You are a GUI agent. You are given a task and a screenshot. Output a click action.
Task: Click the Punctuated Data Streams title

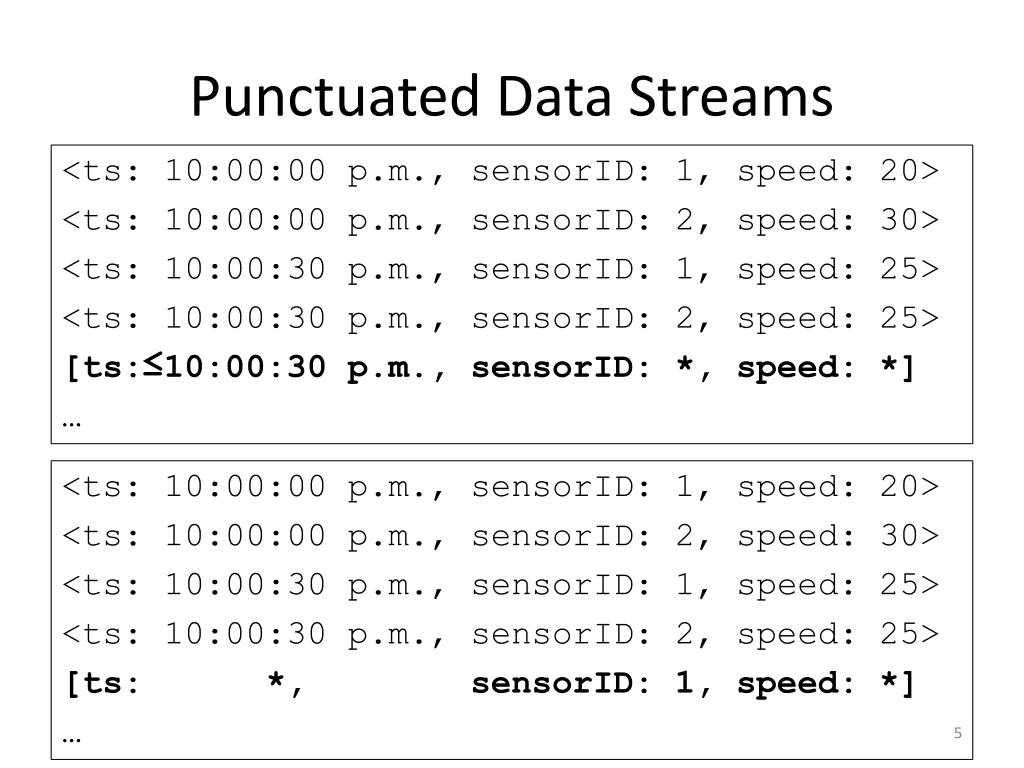coord(511,97)
